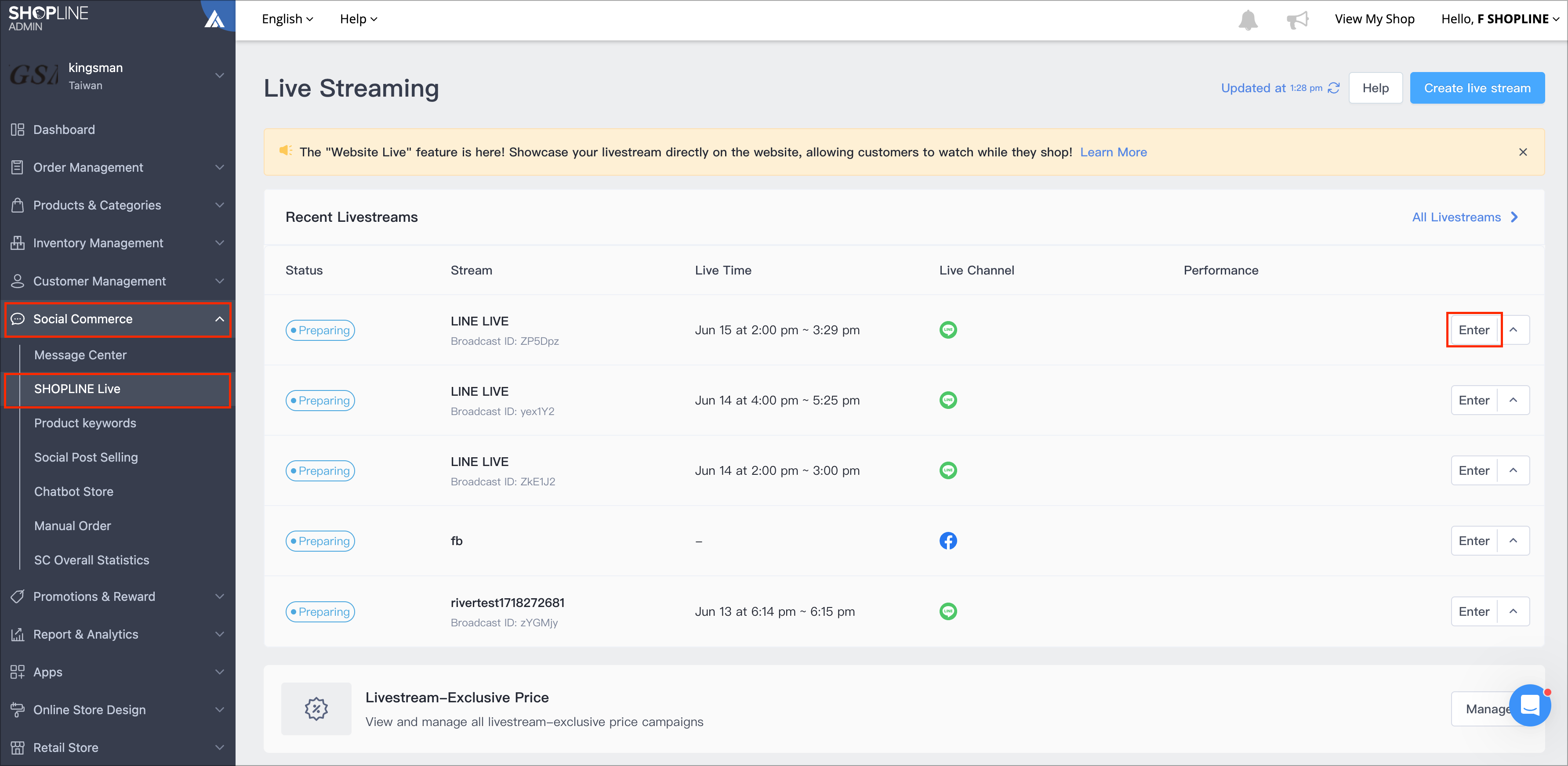Select SHOPLINE Live menu item
1568x766 pixels.
tap(117, 390)
